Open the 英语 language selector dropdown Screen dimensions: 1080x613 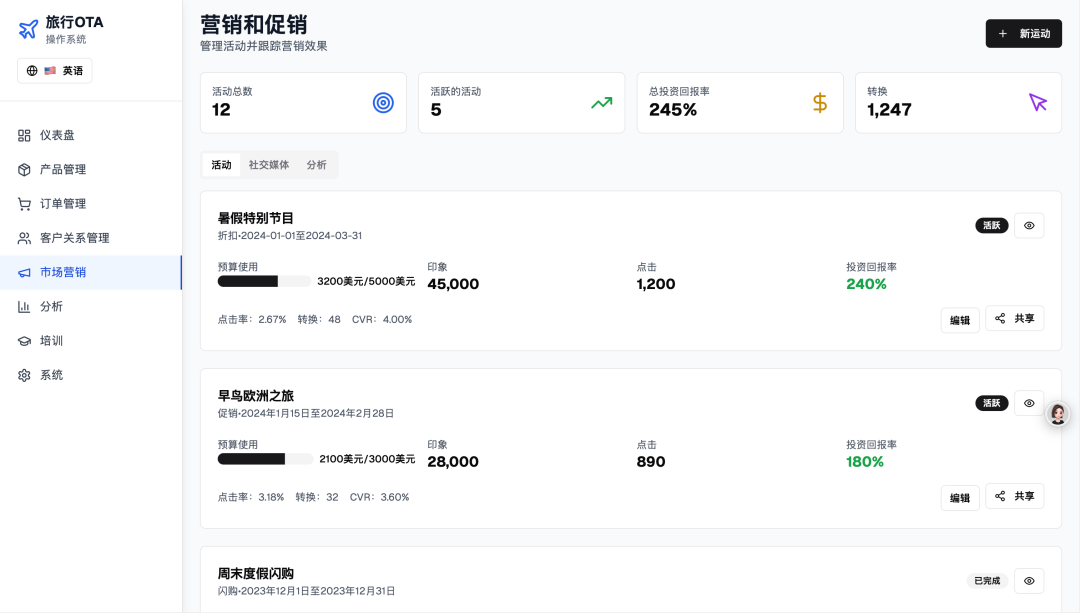[55, 71]
